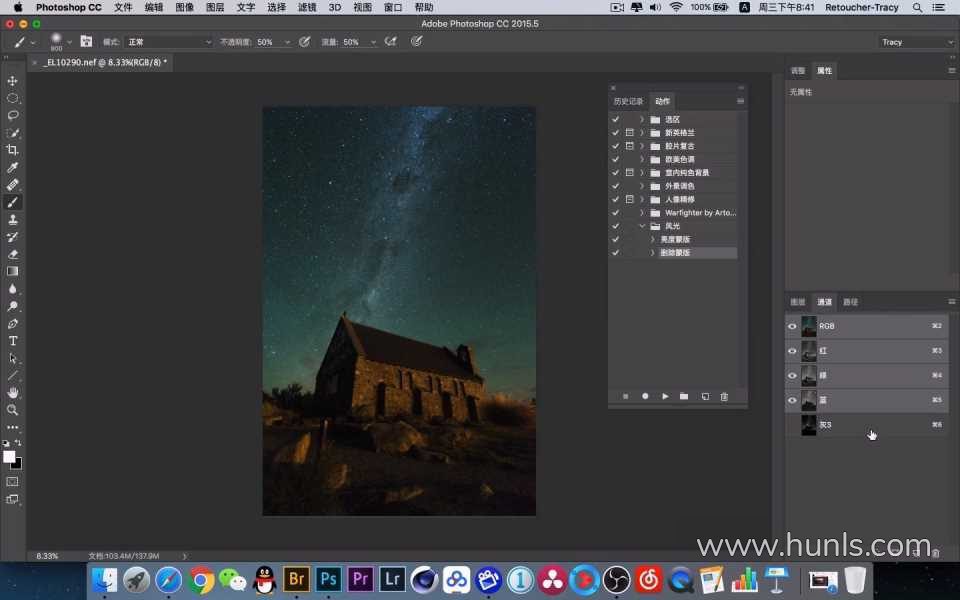The image size is (960, 600).
Task: Open the 文件 menu
Action: [x=123, y=7]
